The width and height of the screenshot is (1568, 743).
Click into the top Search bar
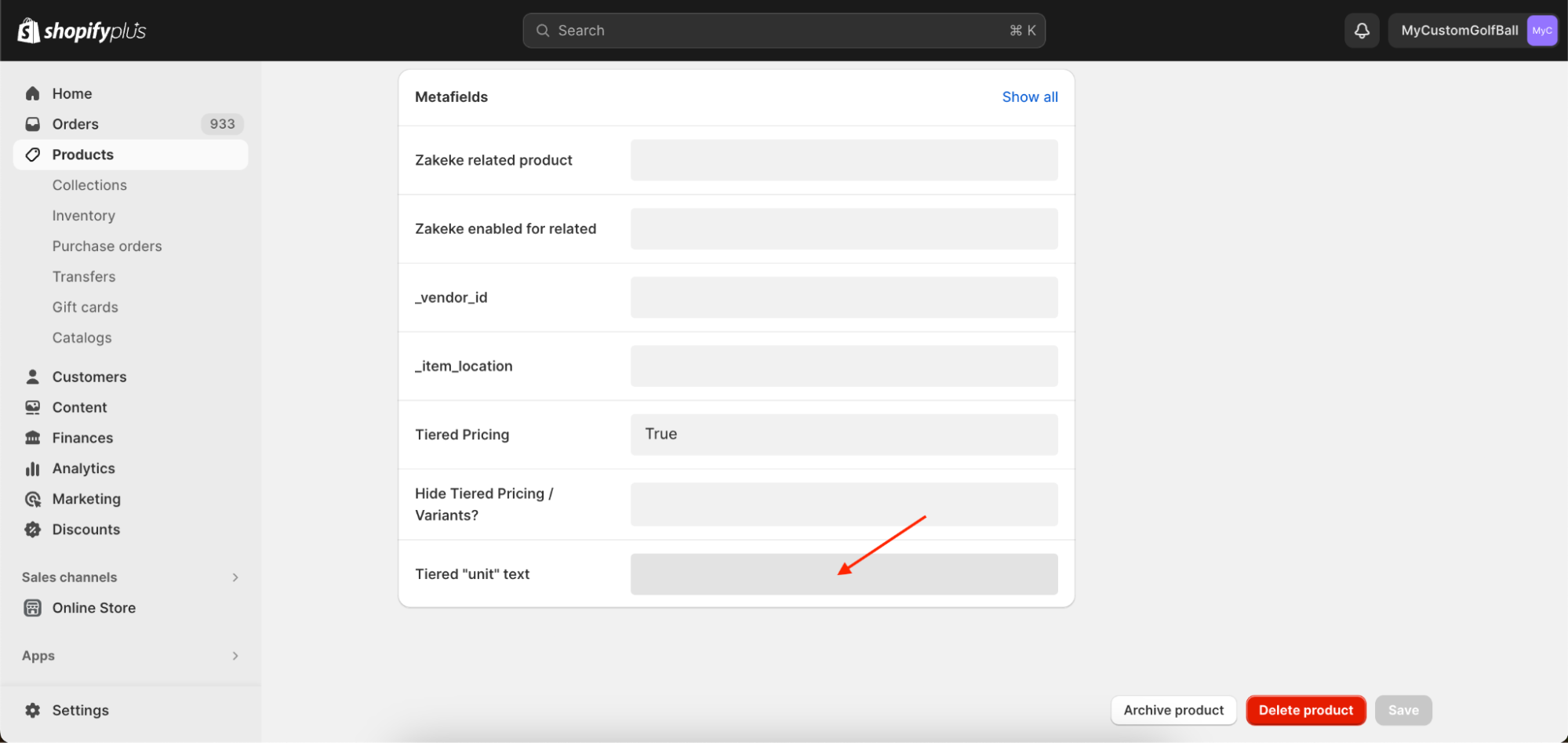coord(783,31)
